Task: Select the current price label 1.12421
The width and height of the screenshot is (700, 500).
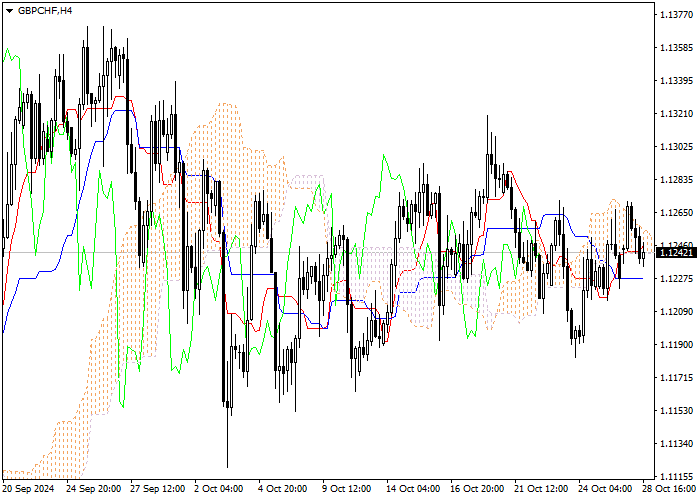Action: point(676,253)
